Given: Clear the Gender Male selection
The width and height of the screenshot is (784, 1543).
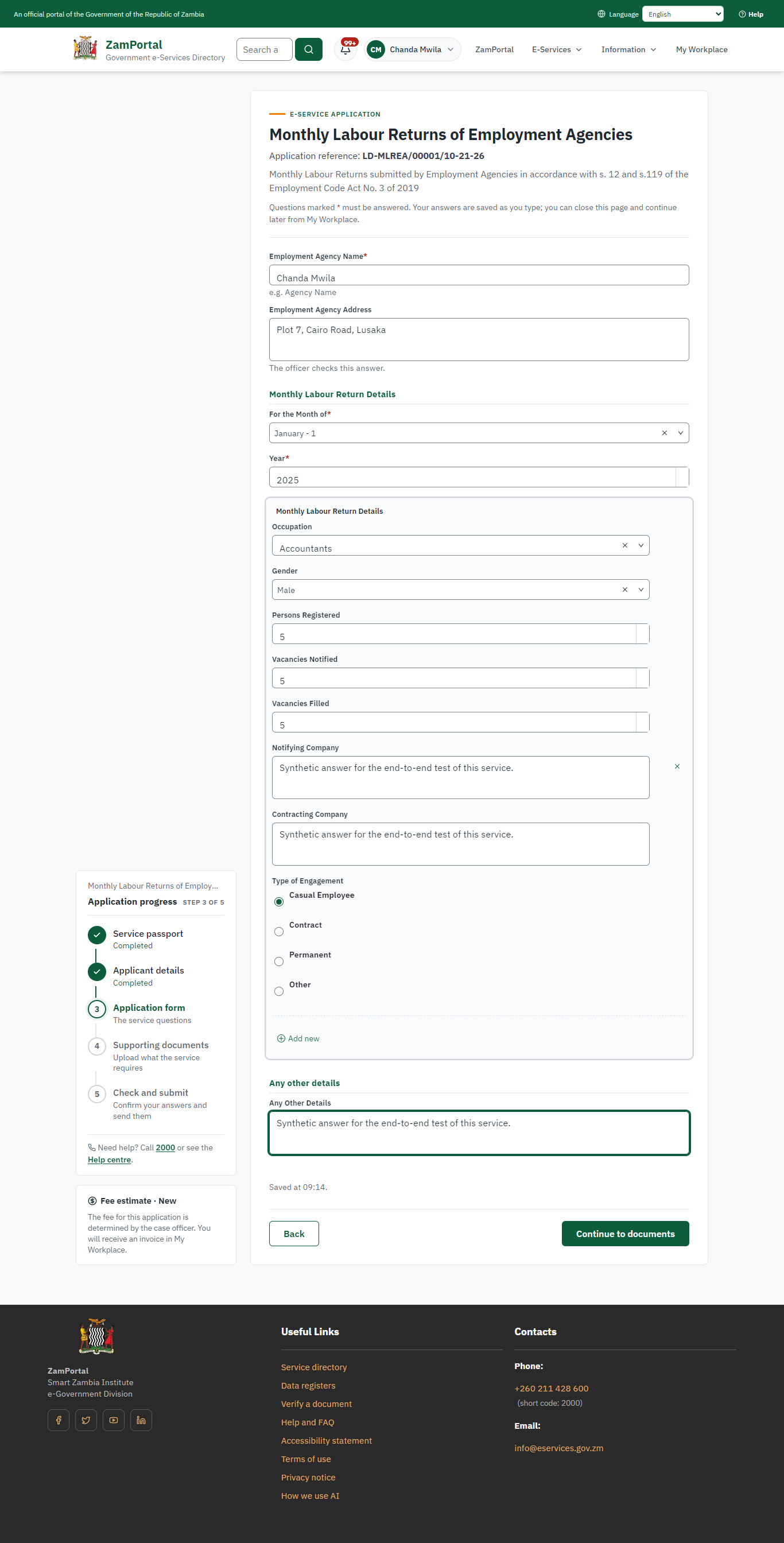Looking at the screenshot, I should click(624, 590).
